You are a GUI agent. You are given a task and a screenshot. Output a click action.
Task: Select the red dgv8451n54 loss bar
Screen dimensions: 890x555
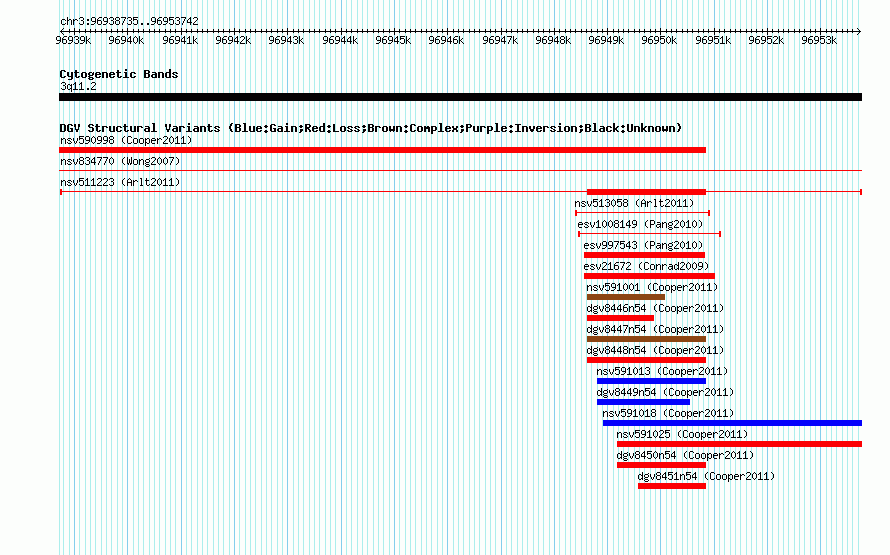pos(672,486)
